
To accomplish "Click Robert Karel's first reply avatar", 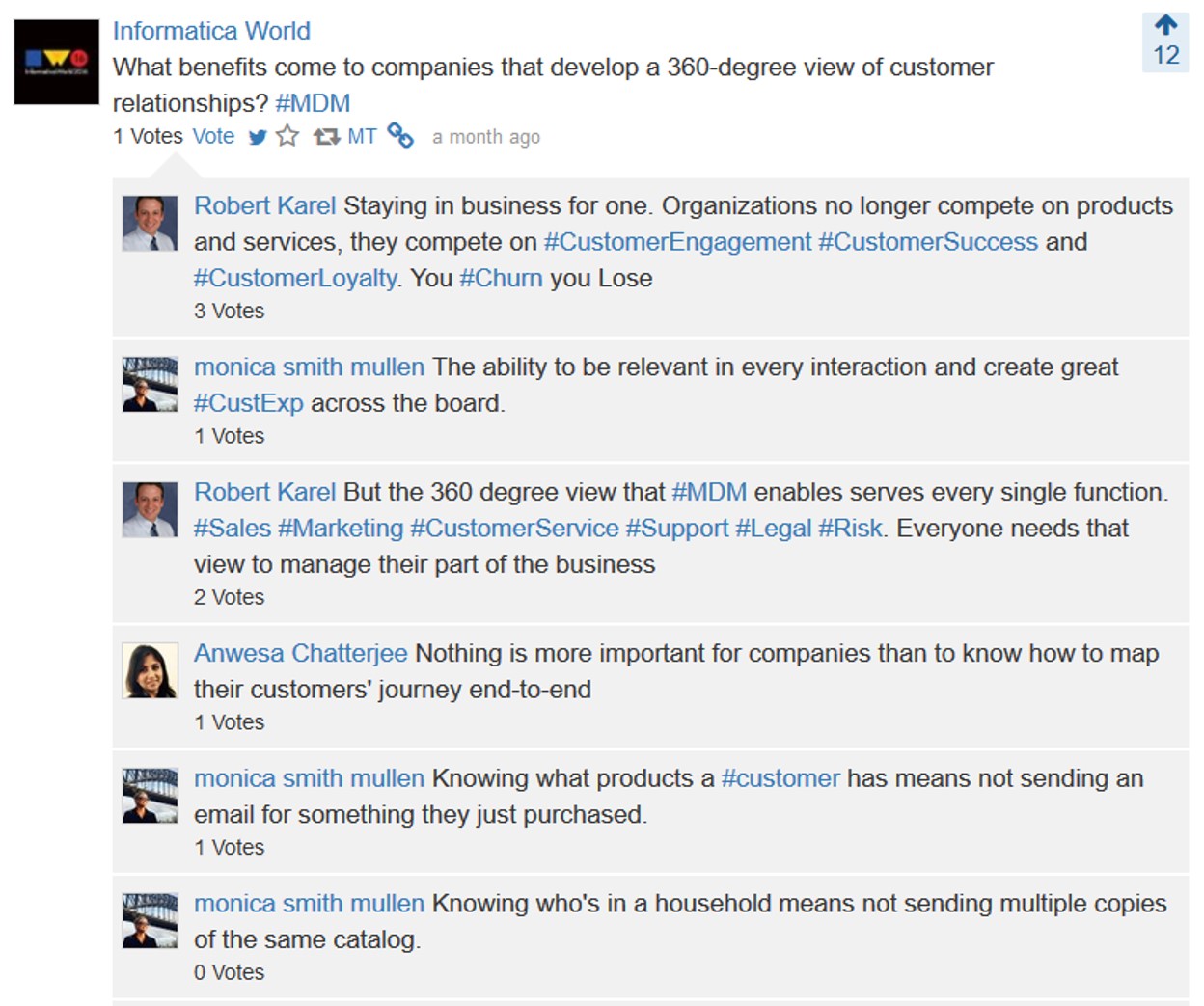I will click(x=150, y=224).
